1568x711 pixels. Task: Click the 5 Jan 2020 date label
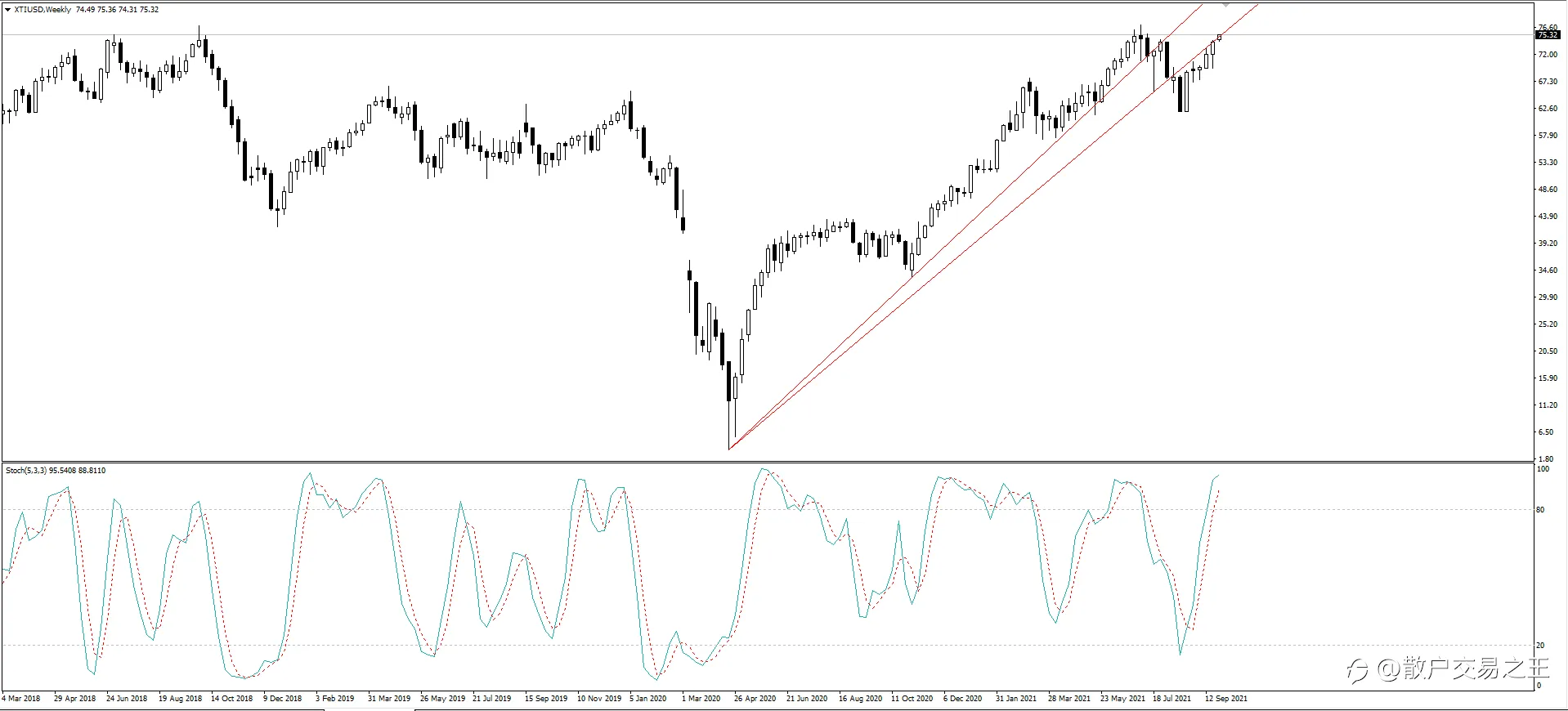(x=648, y=699)
